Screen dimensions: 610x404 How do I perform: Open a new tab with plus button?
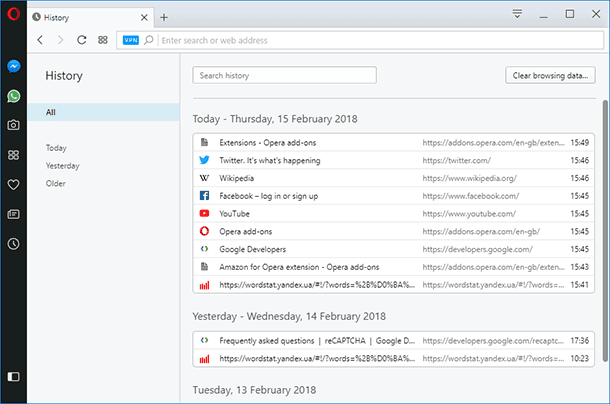164,18
